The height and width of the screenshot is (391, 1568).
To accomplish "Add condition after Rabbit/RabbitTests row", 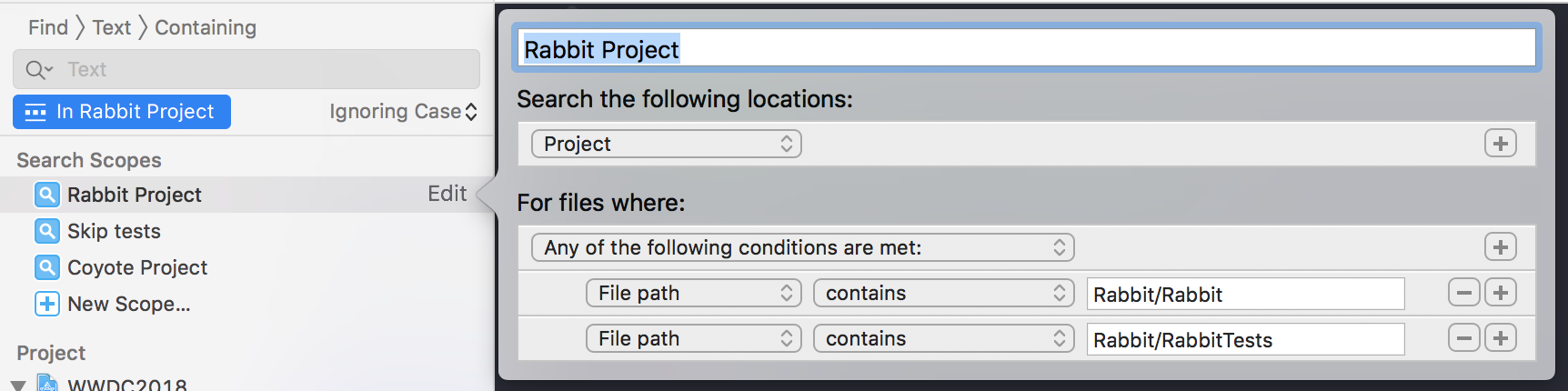I will pyautogui.click(x=1501, y=338).
